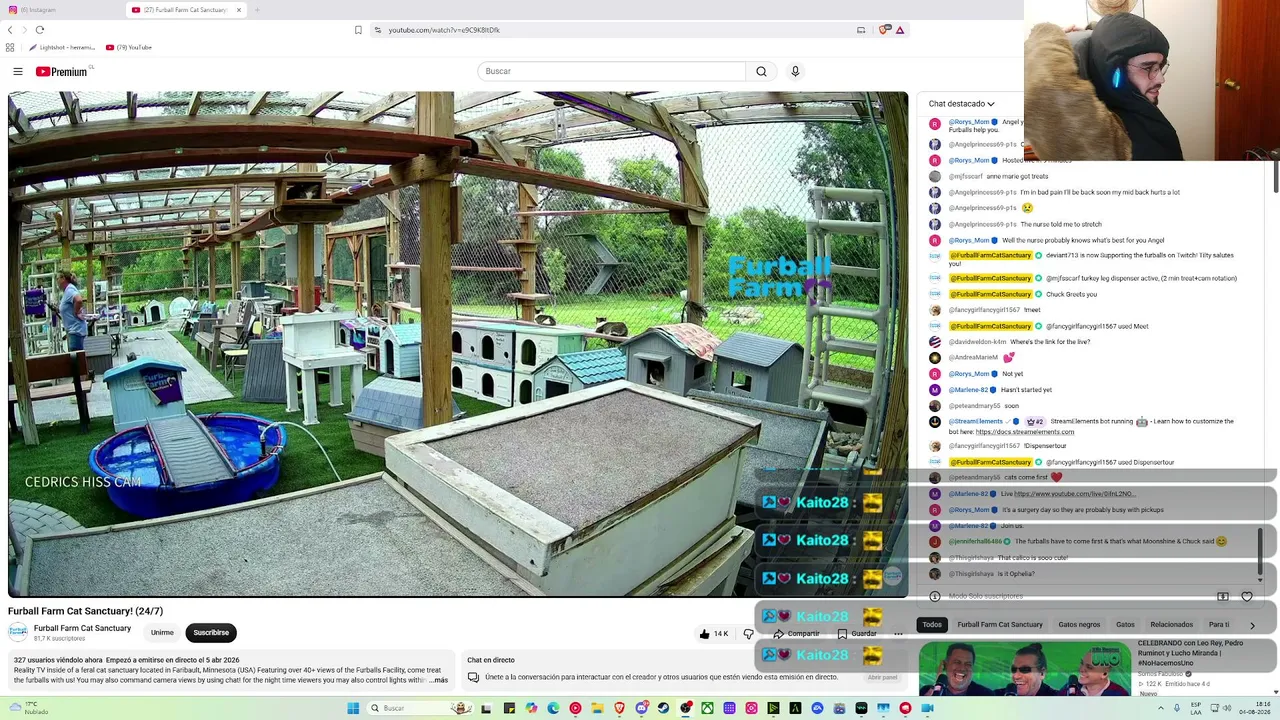Viewport: 1280px width, 720px height.
Task: Show more filter chips with the right arrow
Action: point(1252,626)
